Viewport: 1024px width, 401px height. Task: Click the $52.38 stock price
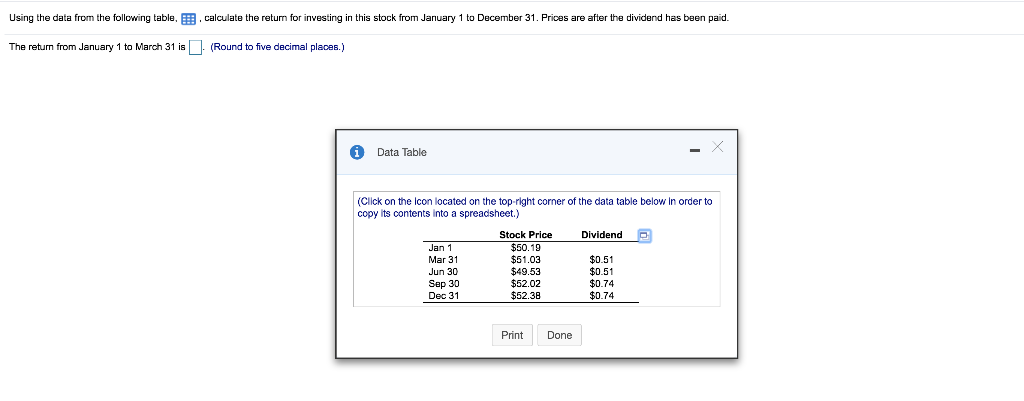coord(526,296)
